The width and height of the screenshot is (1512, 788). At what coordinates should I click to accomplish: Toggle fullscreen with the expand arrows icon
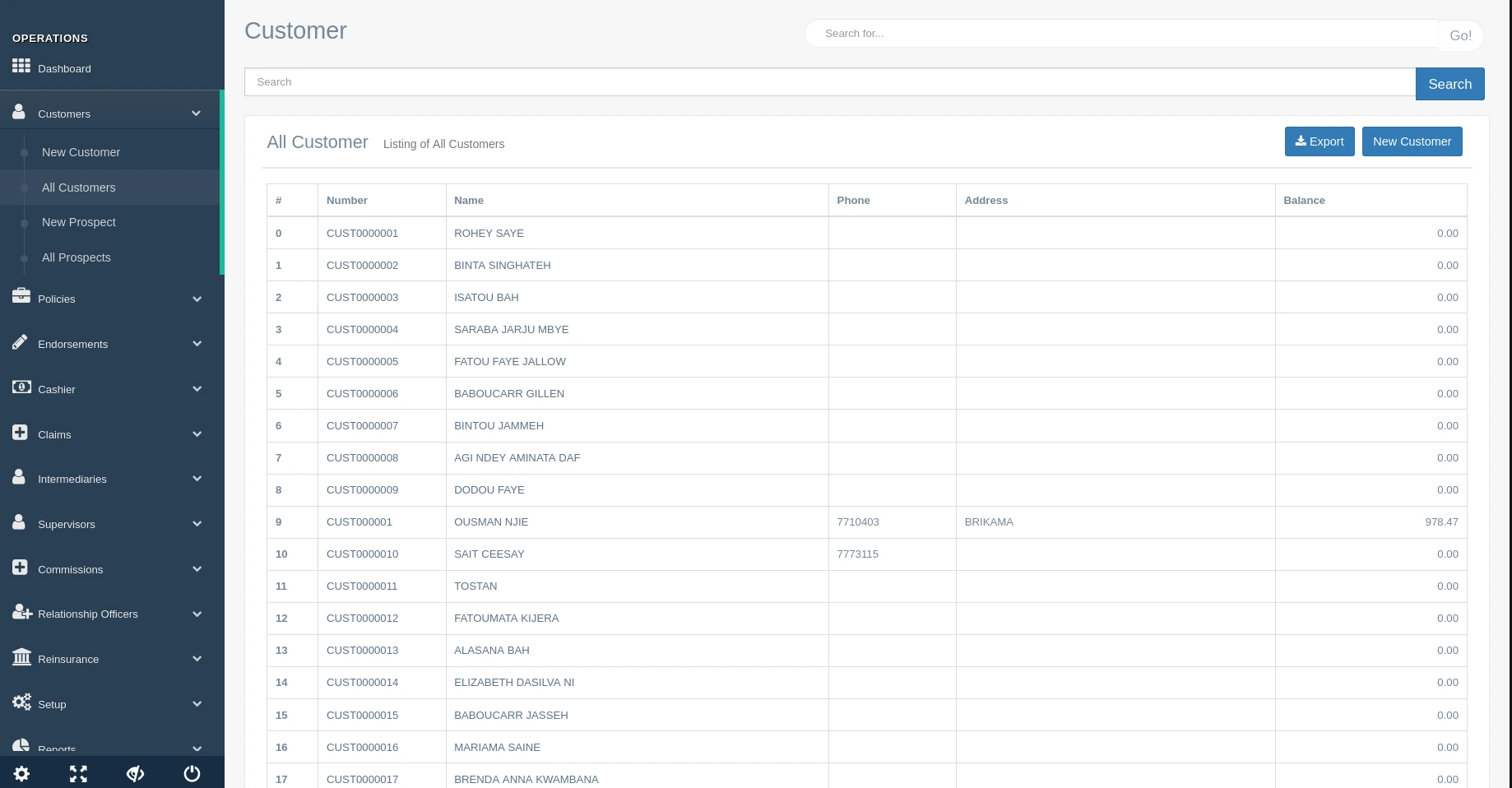78,774
